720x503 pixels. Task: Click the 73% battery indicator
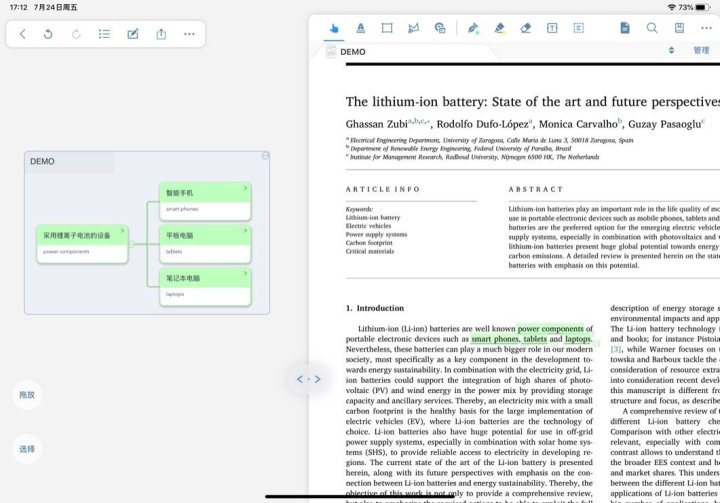(695, 7)
